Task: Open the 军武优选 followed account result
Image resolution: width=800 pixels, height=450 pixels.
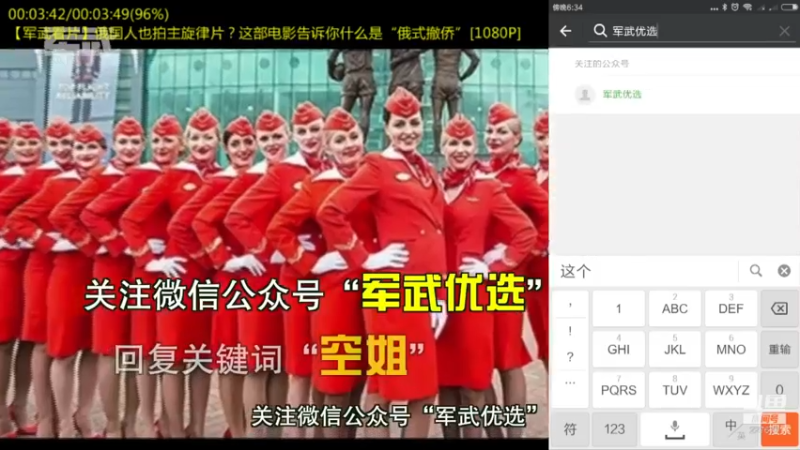Action: tap(674, 94)
